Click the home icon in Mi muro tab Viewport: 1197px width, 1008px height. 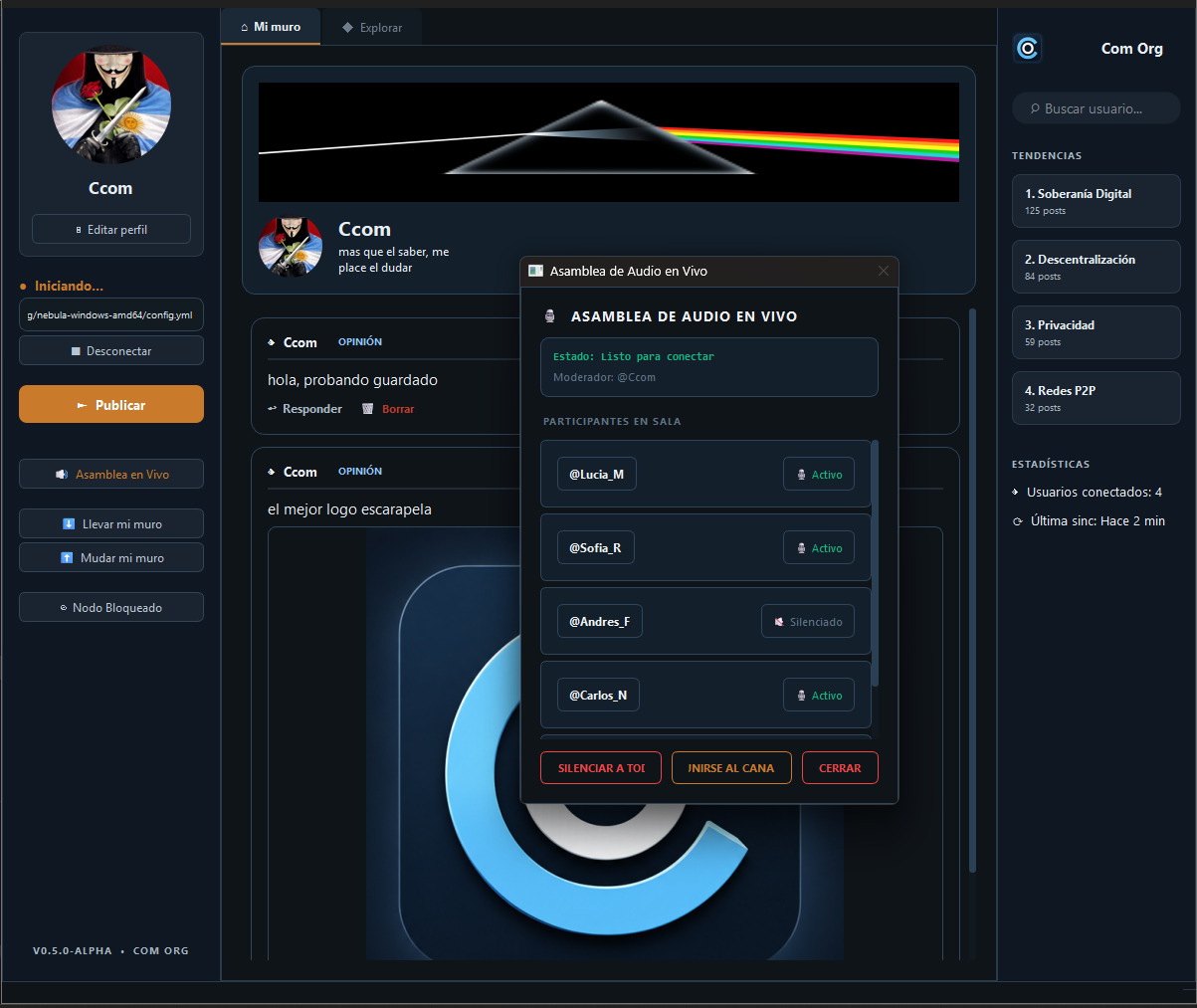(245, 27)
